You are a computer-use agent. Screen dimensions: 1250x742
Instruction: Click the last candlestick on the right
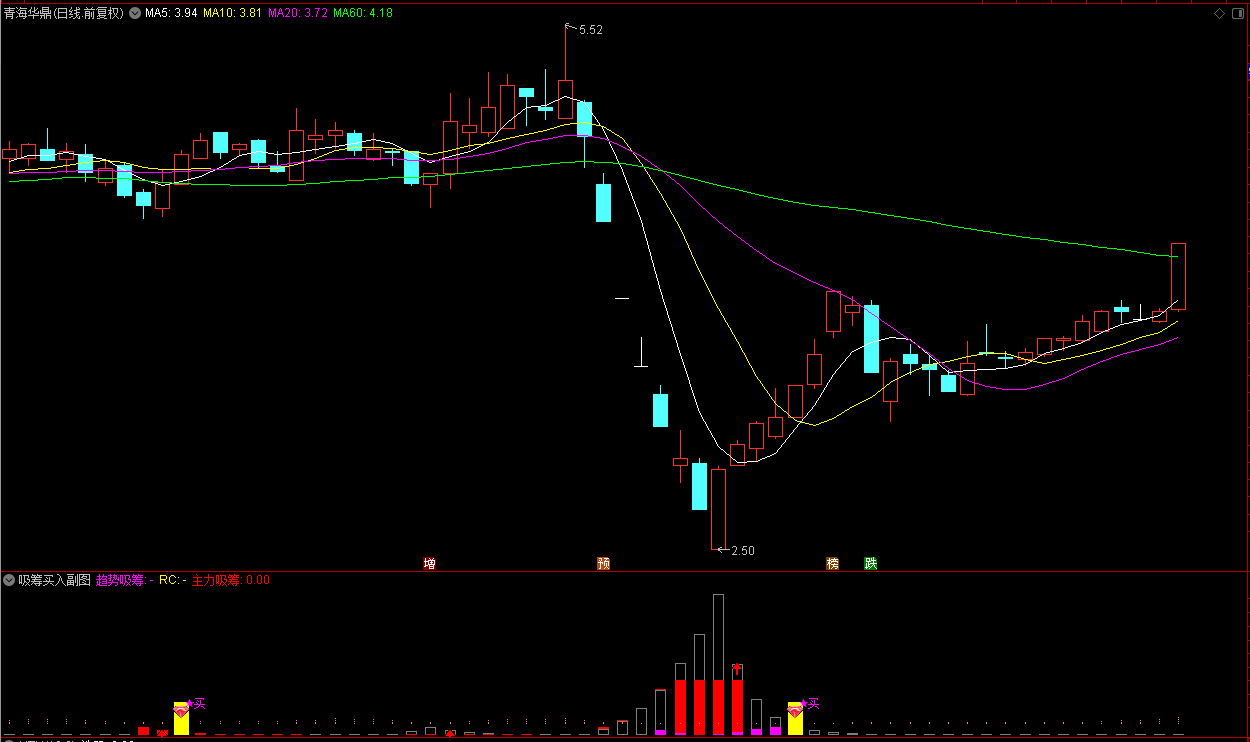(1179, 277)
